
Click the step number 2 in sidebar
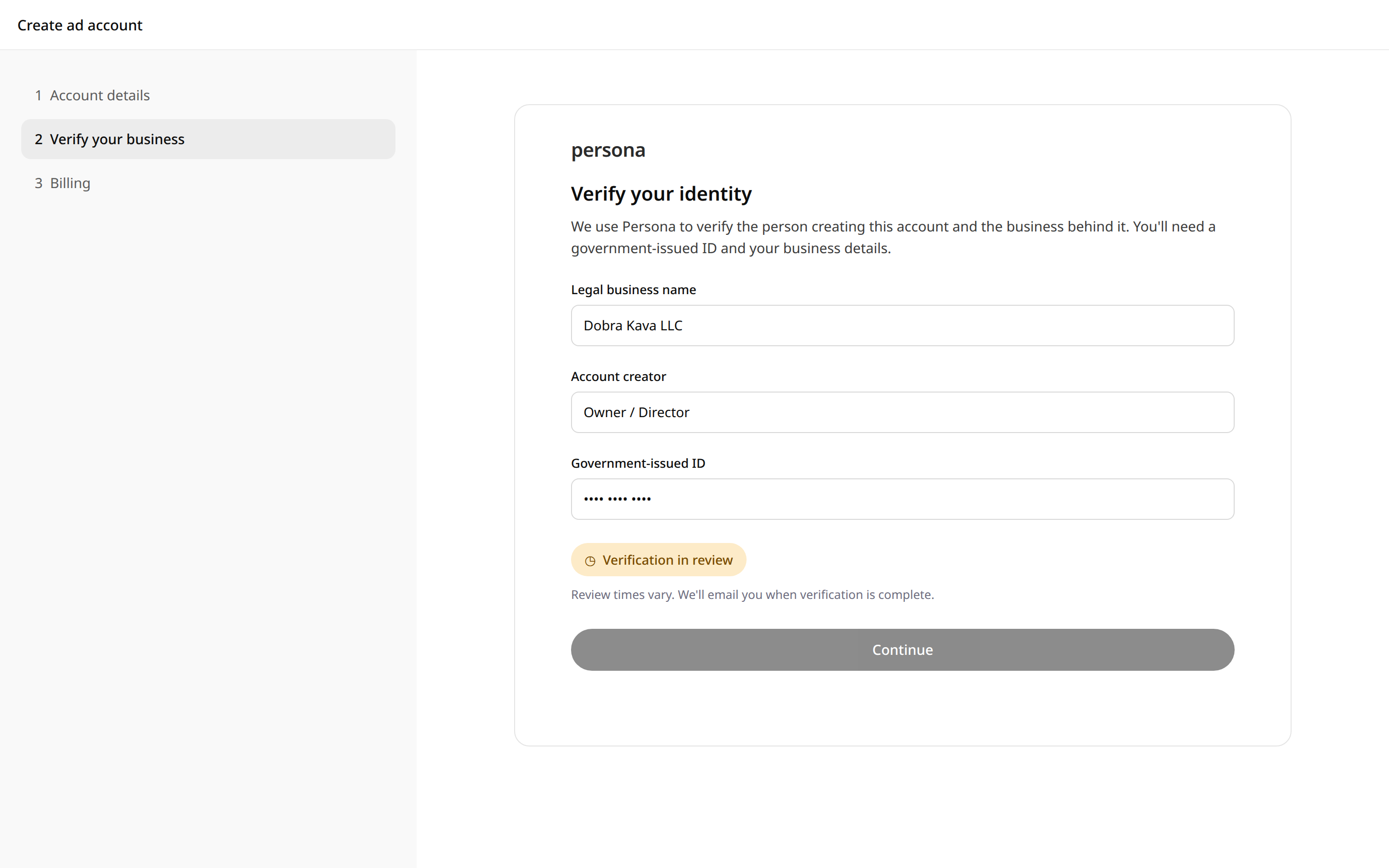tap(39, 139)
